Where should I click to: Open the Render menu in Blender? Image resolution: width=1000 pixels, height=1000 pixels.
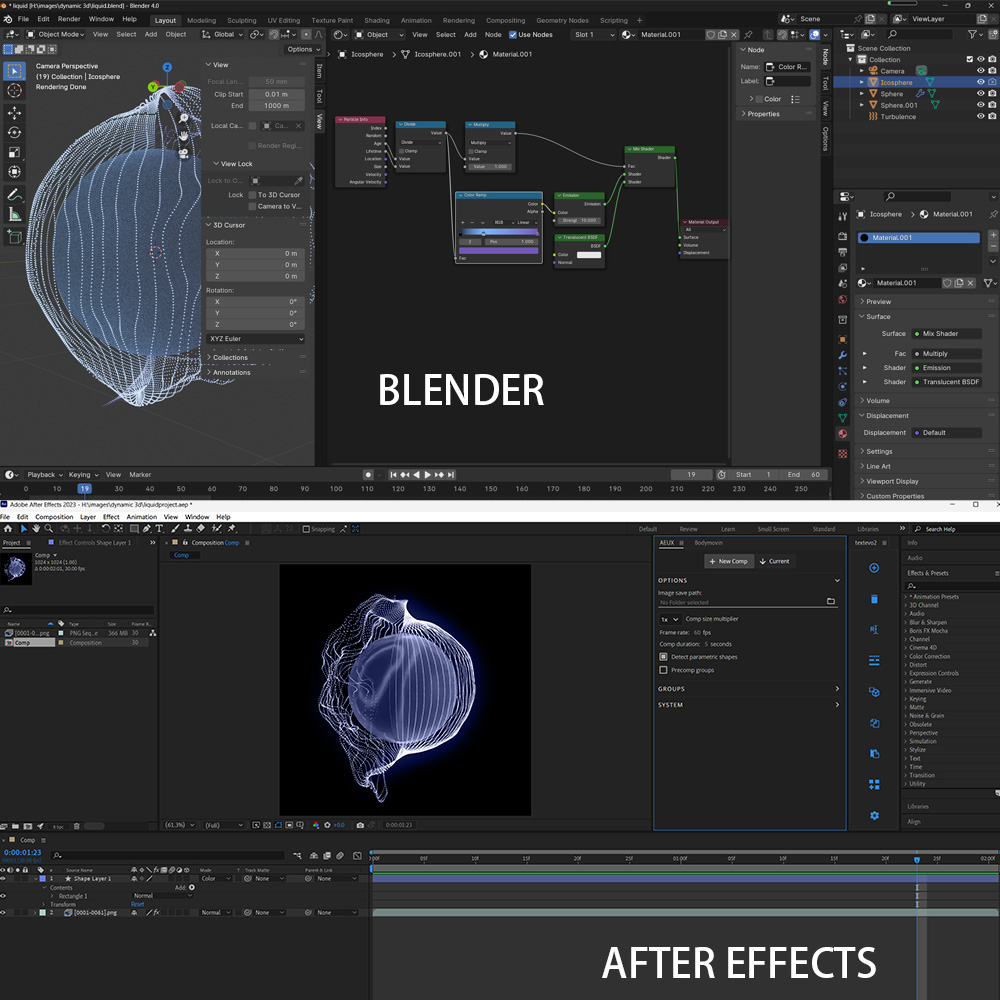point(69,19)
